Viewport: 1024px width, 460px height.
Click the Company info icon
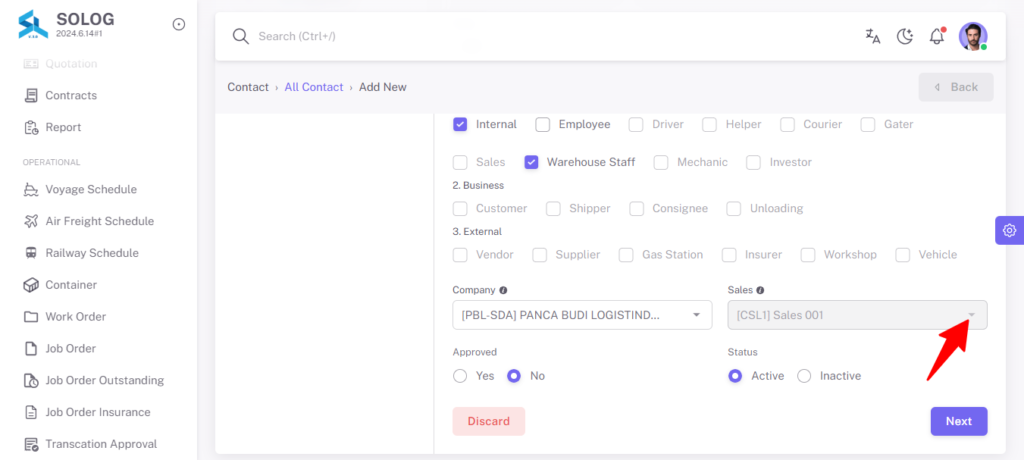pyautogui.click(x=504, y=290)
